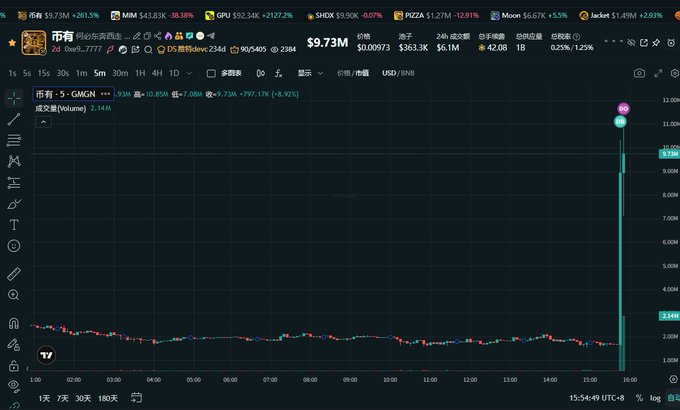This screenshot has width=680, height=410.
Task: Switch chart interval to 1D
Action: 174,73
